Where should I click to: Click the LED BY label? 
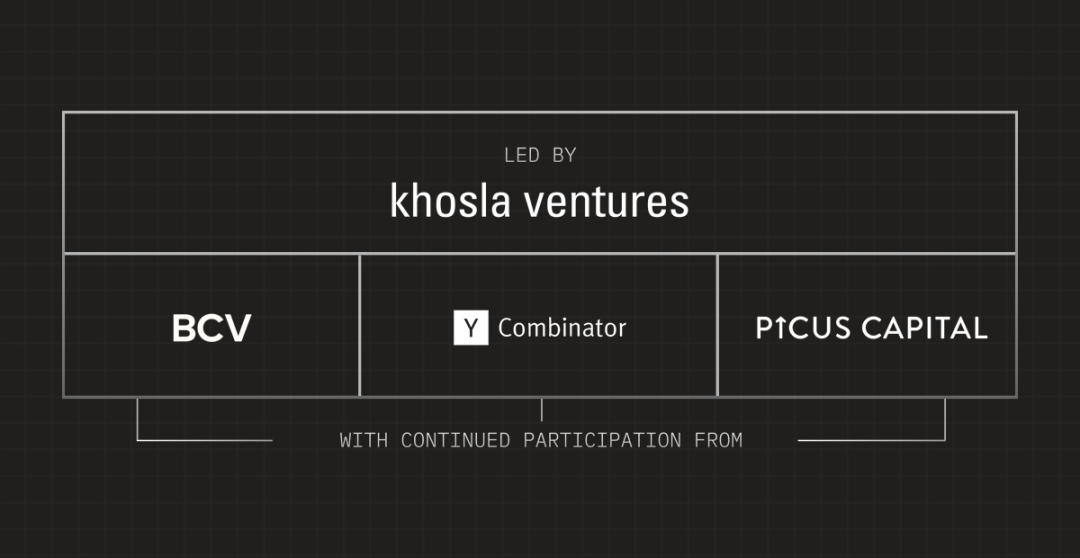(x=539, y=156)
